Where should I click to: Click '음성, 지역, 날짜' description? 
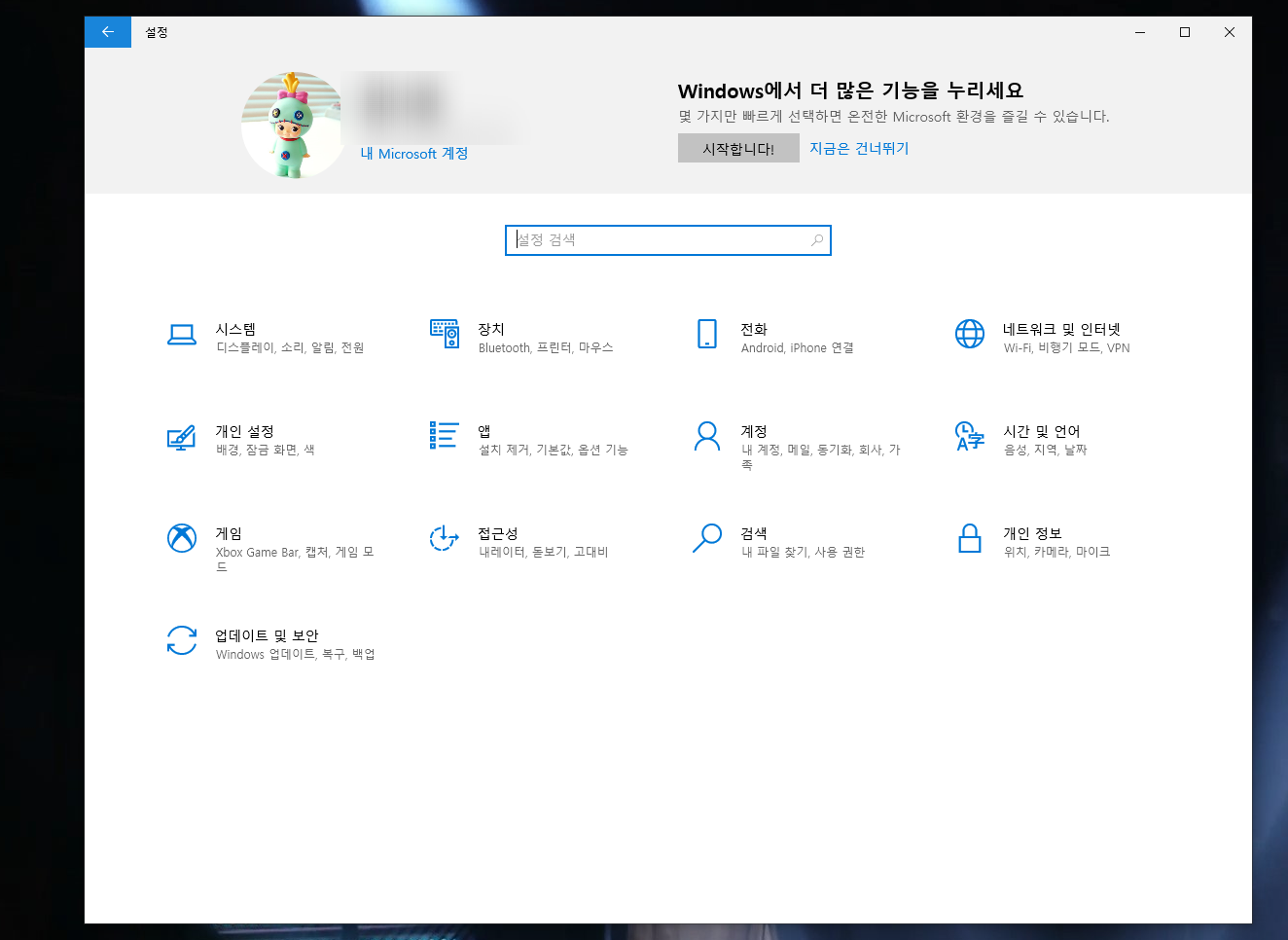coord(1046,451)
